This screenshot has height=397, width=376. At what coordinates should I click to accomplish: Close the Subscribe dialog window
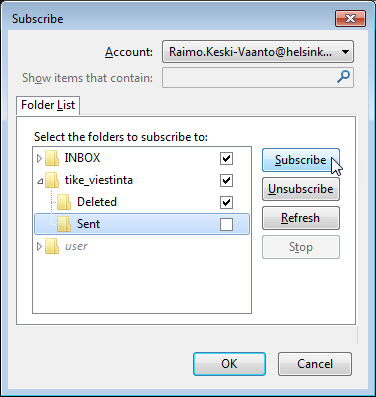350,18
